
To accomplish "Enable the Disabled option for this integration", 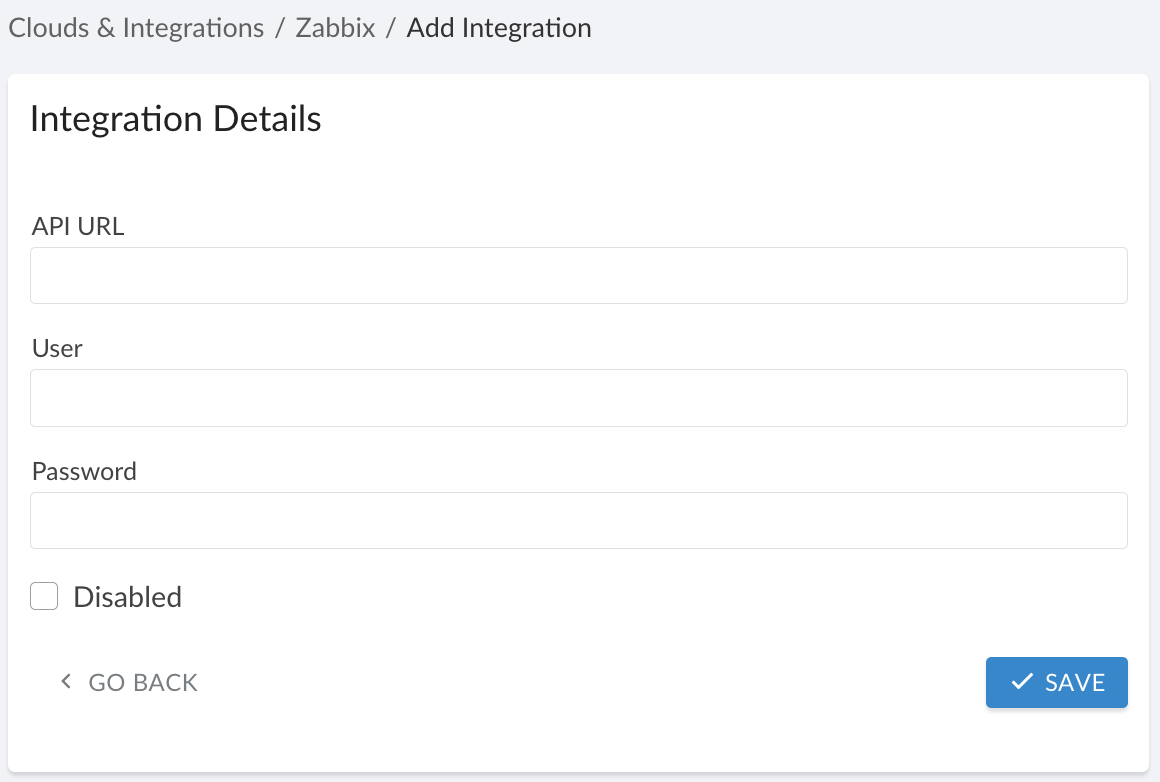I will point(44,596).
